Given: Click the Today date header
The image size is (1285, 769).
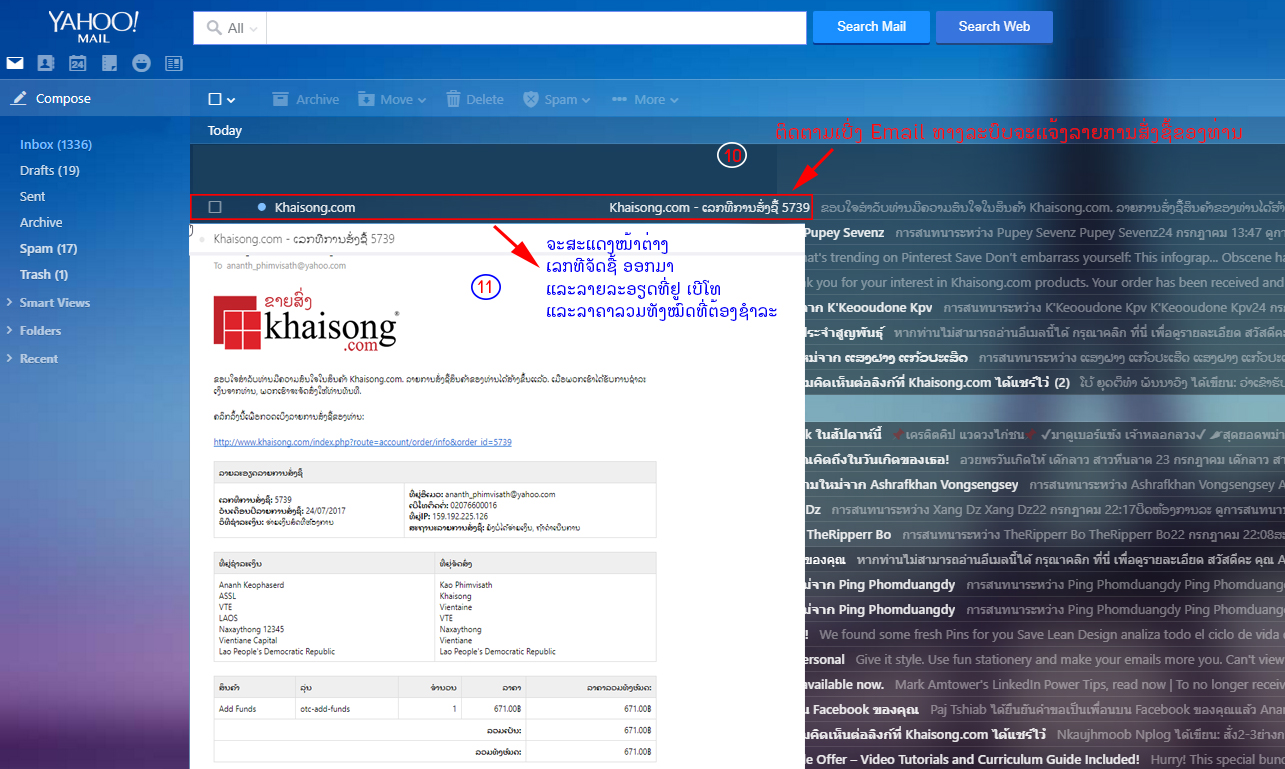Looking at the screenshot, I should click(x=225, y=130).
